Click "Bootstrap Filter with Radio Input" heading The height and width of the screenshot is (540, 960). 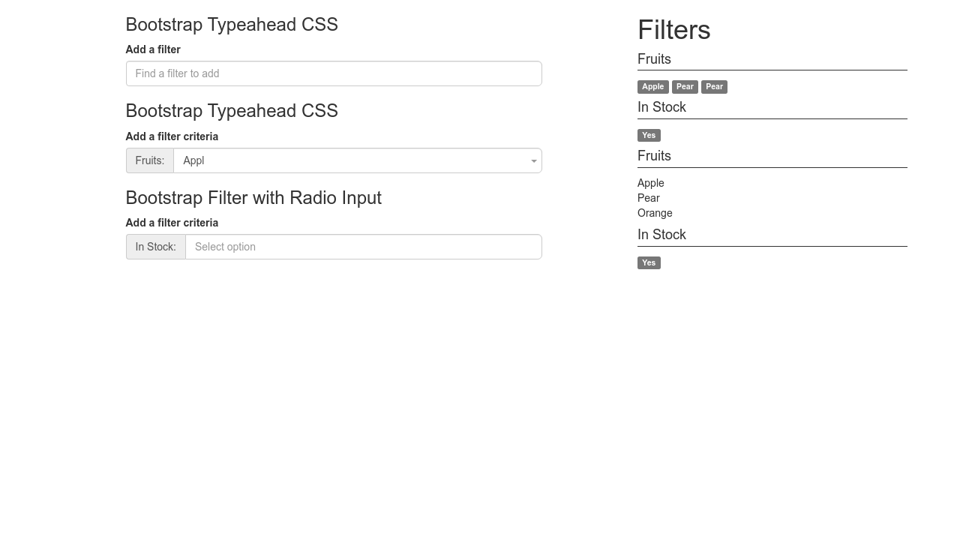coord(253,198)
